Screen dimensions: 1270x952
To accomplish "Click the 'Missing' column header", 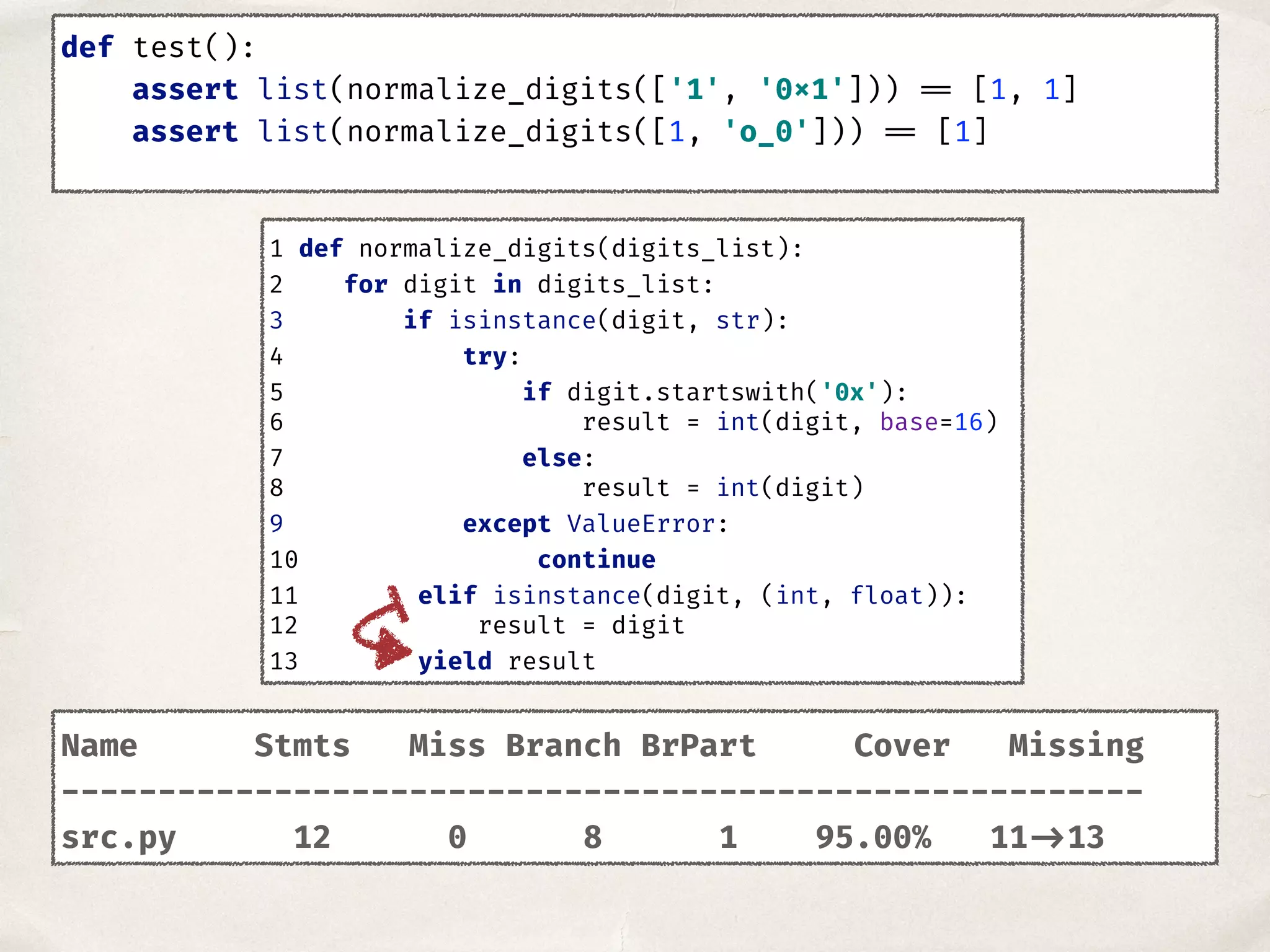I will (x=1076, y=747).
